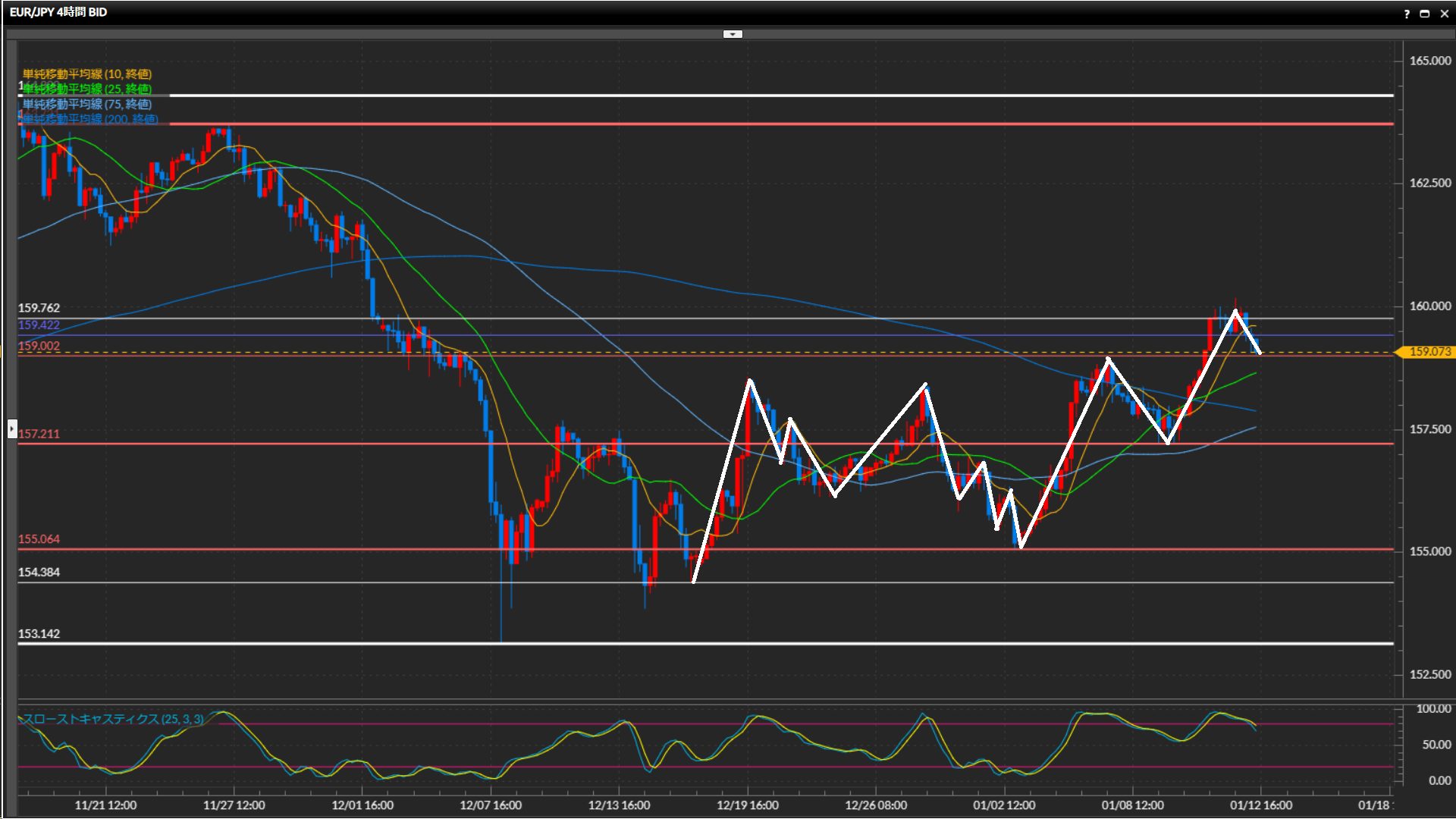Image resolution: width=1456 pixels, height=819 pixels.
Task: Select the green moving average (25) label
Action: point(87,89)
